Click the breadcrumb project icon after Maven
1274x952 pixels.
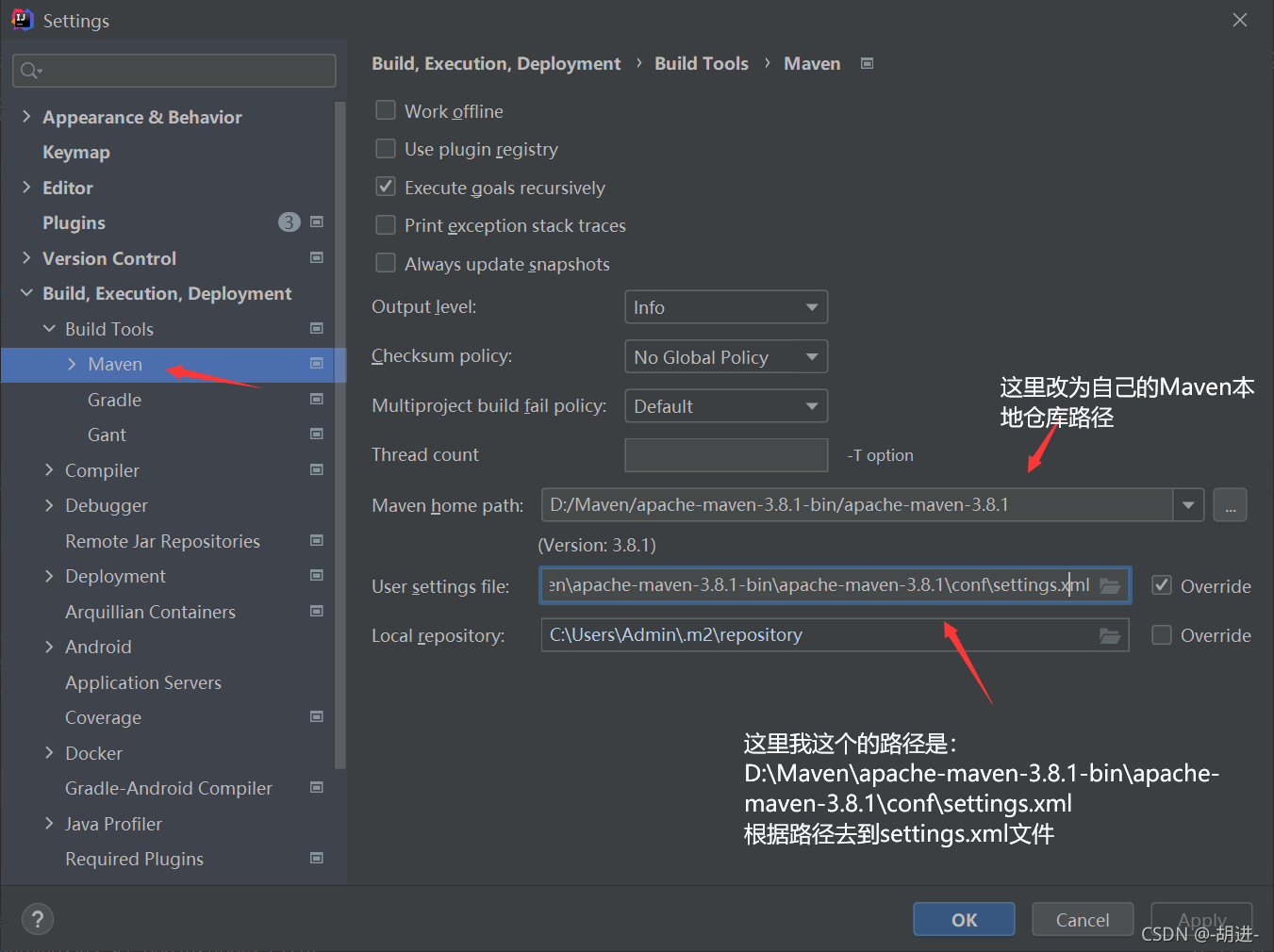pos(868,63)
